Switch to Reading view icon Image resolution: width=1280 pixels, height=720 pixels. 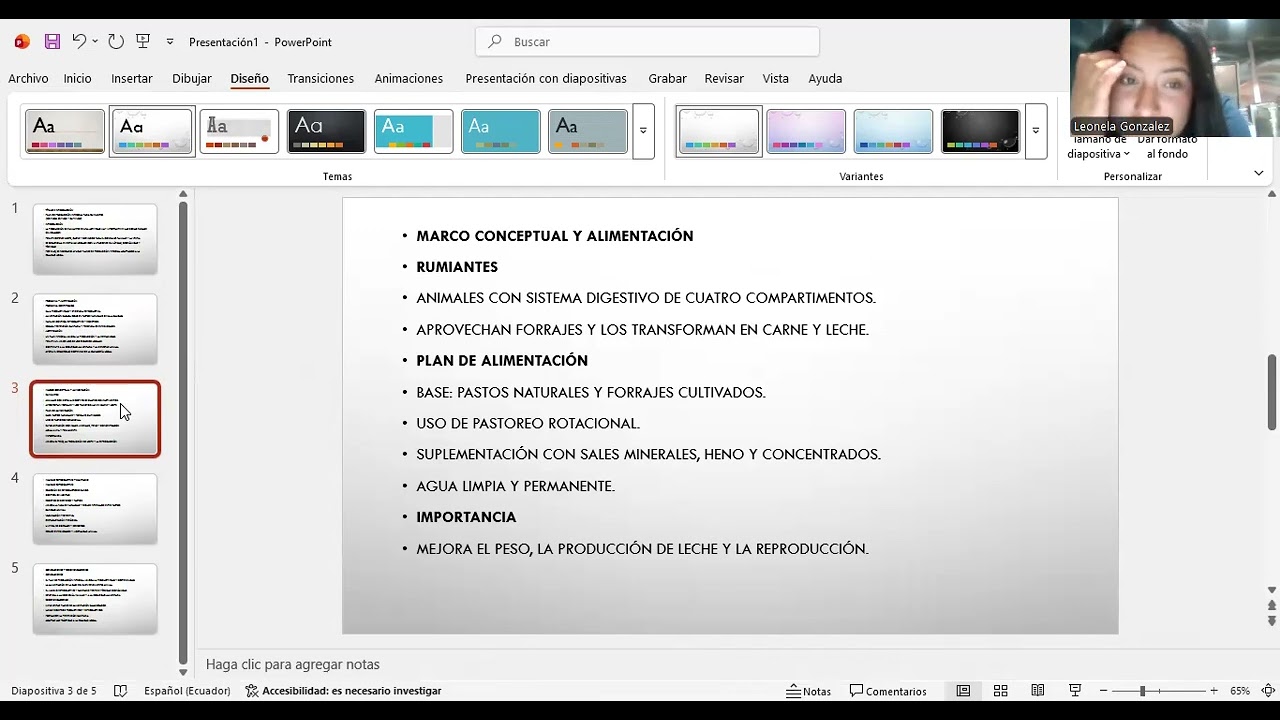(1038, 691)
